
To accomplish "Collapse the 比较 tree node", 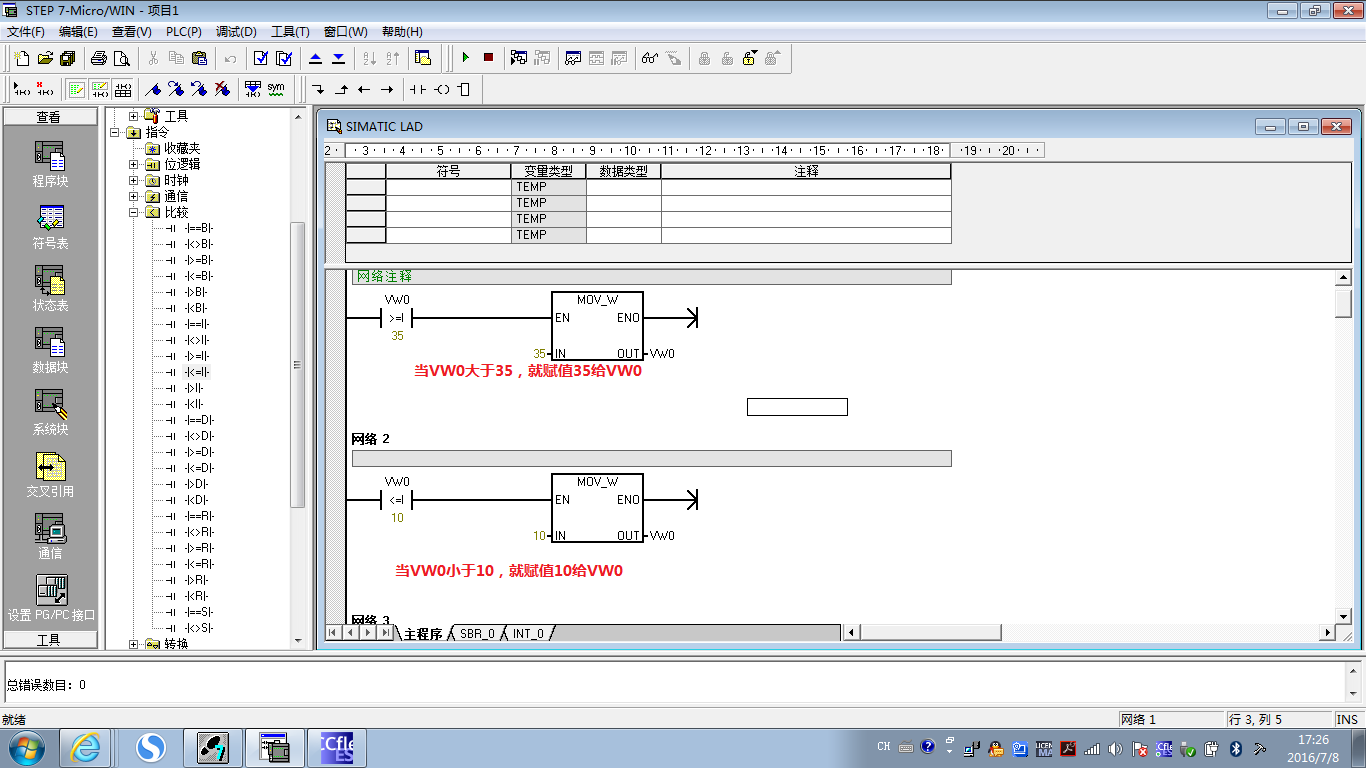I will point(134,212).
